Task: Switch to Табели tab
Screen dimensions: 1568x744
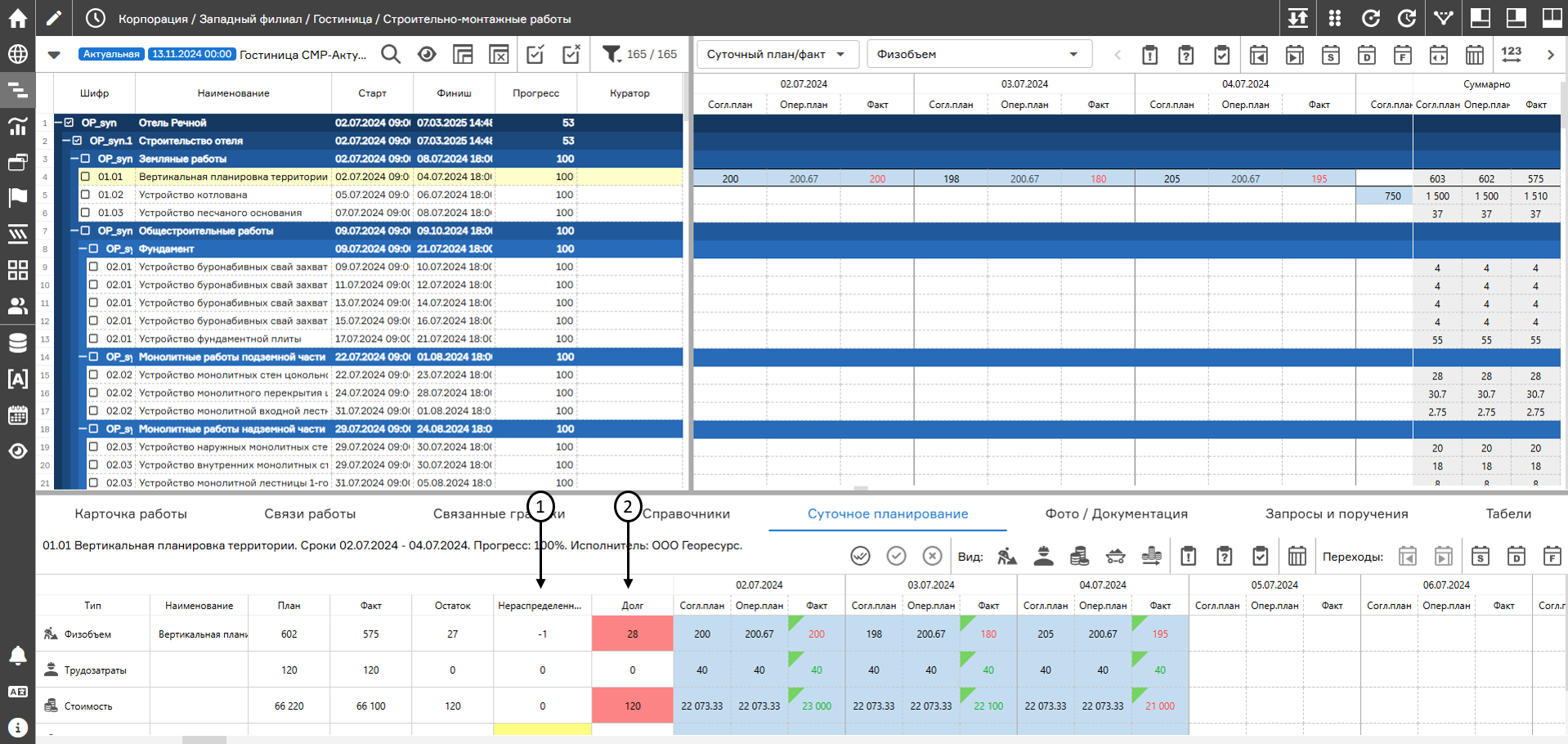Action: tap(1508, 513)
